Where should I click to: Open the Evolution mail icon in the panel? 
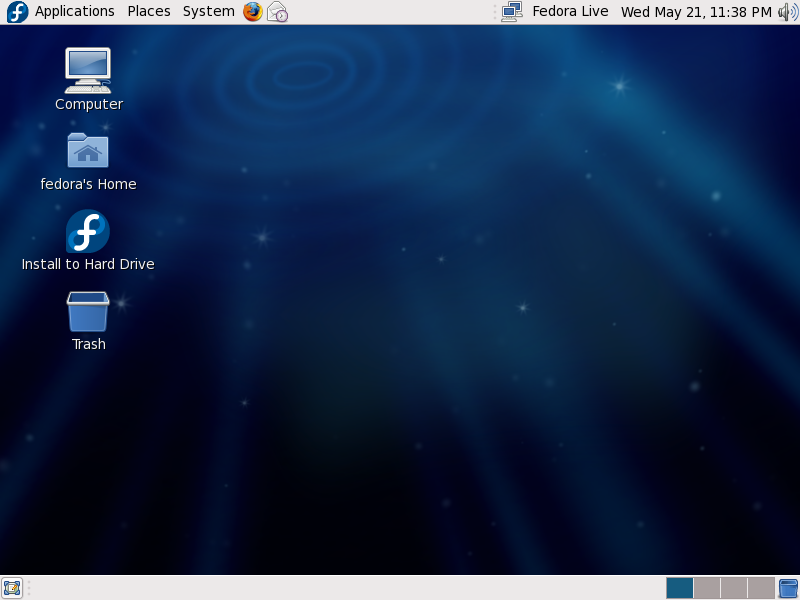pyautogui.click(x=277, y=12)
